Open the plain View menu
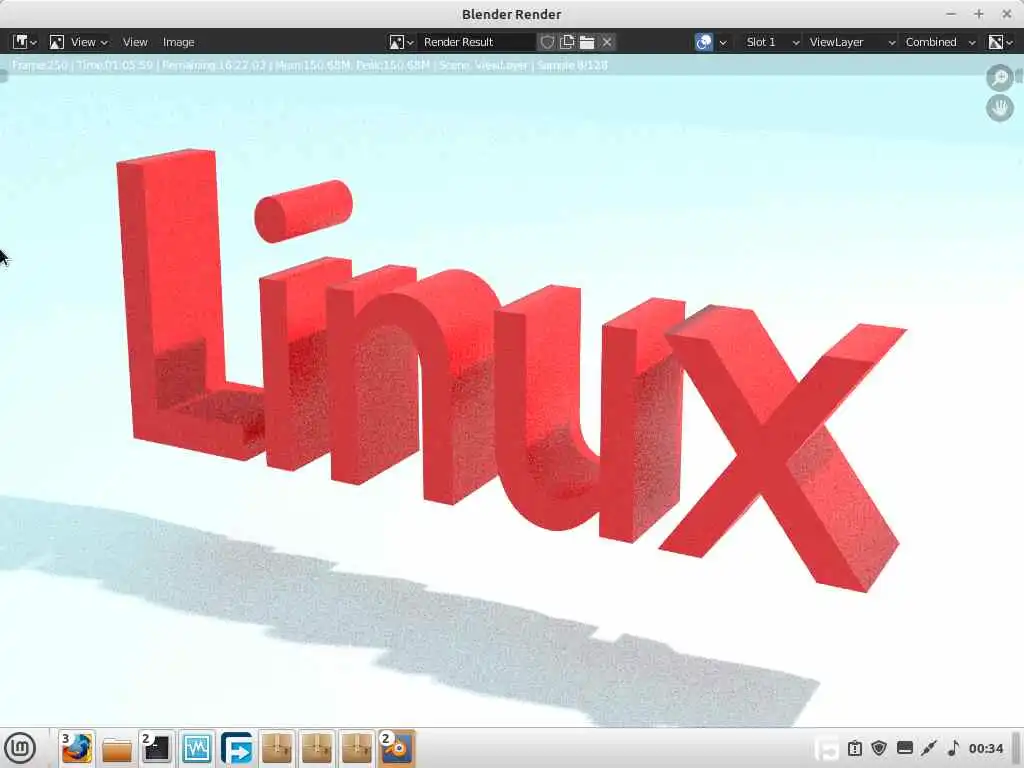This screenshot has height=768, width=1024. 135,42
